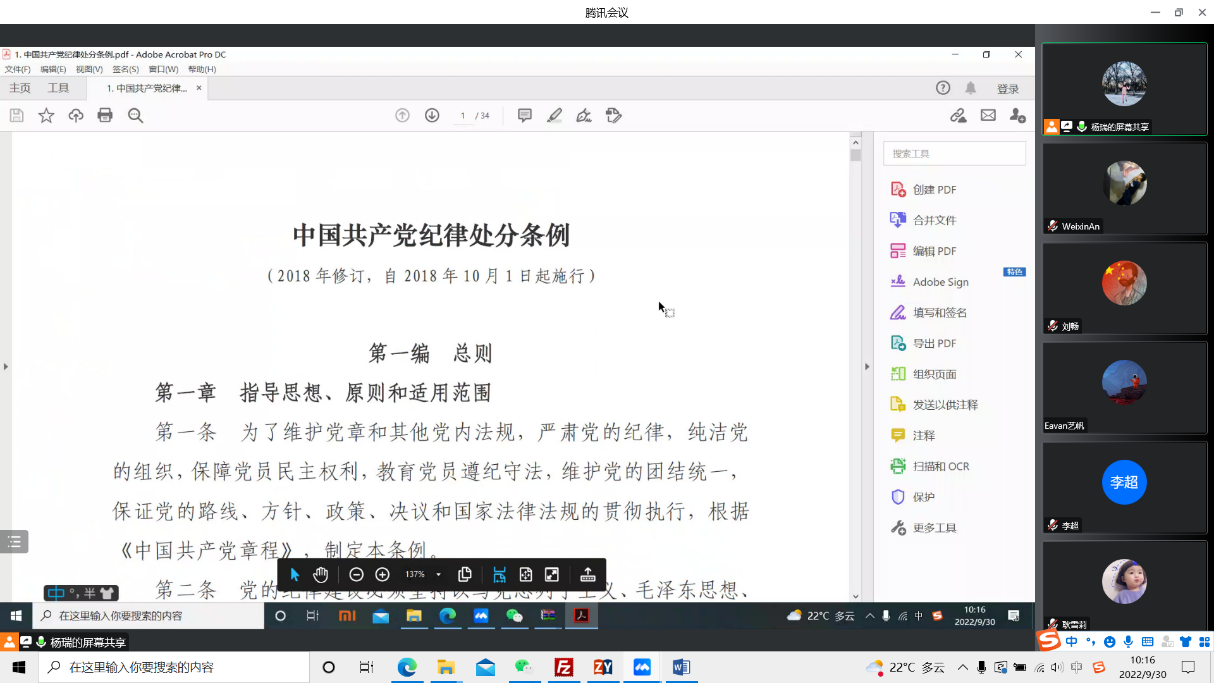
Task: Click the zoom out minus button
Action: [356, 574]
